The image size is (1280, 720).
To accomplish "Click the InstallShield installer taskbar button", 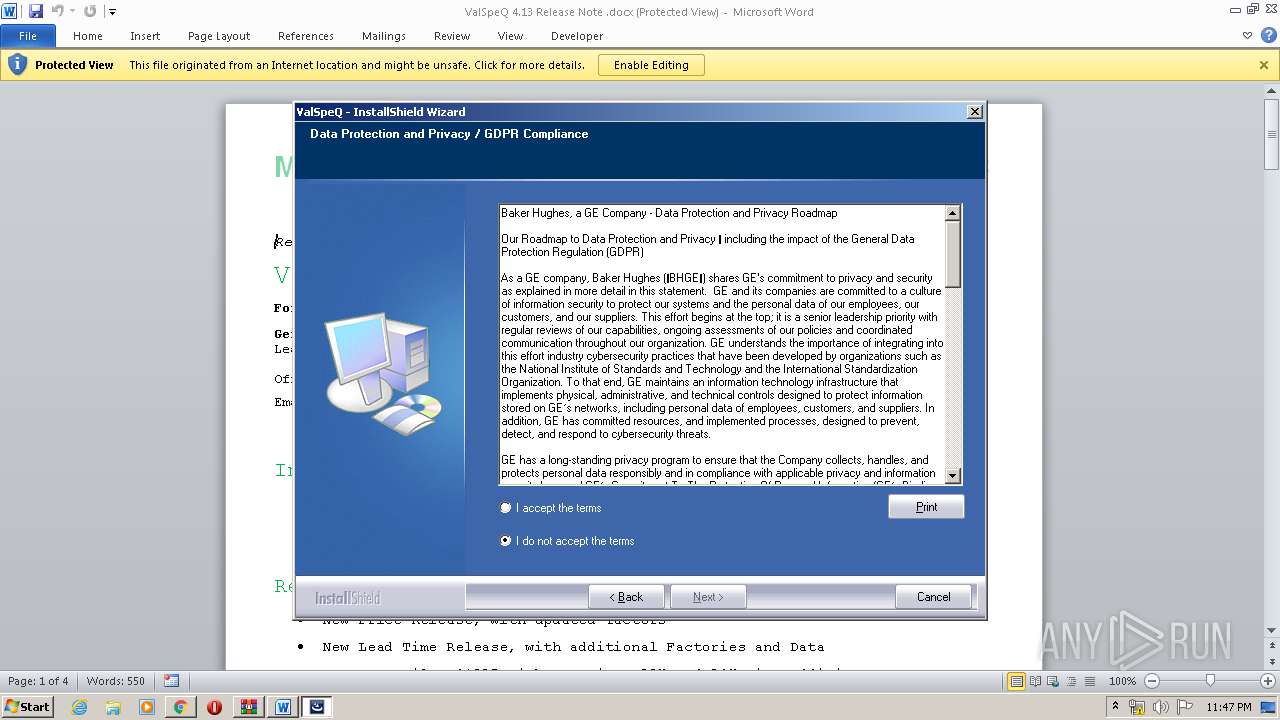I will coord(317,707).
